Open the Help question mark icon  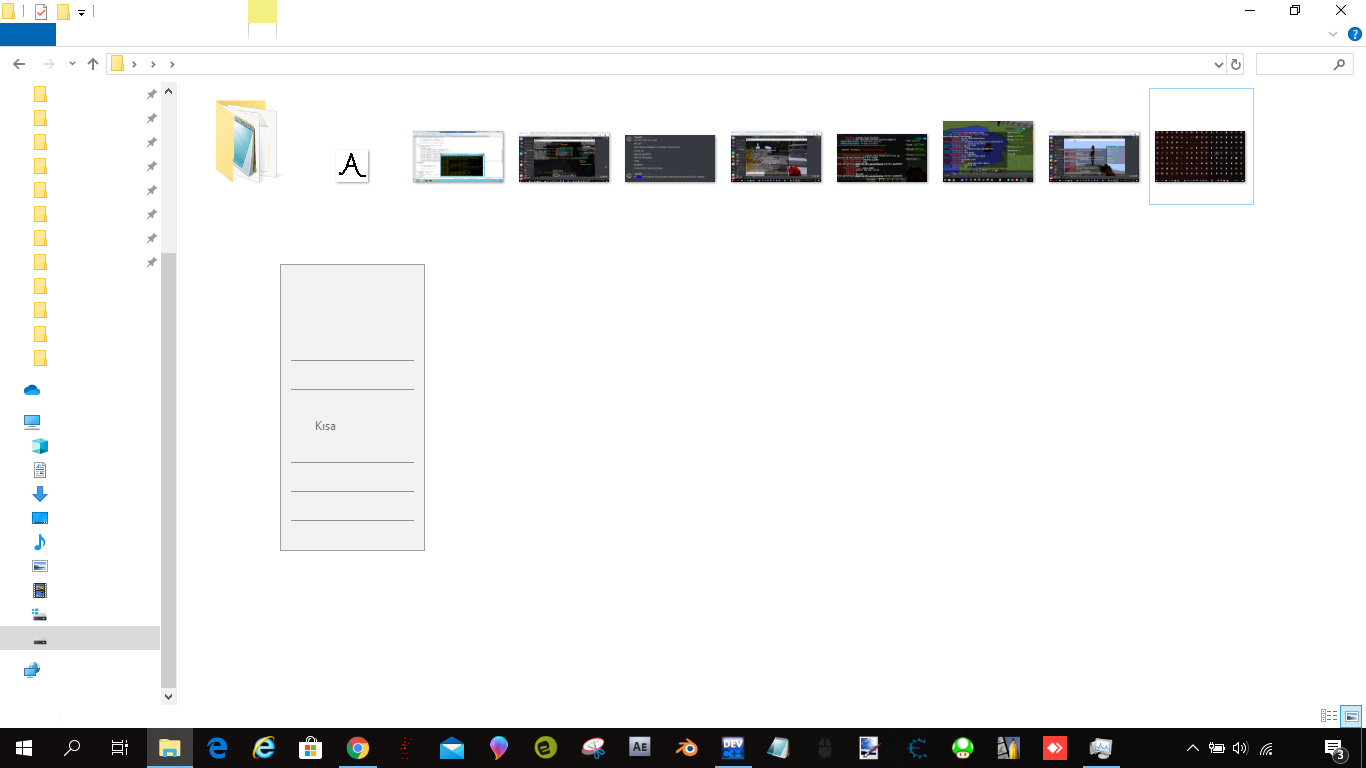coord(1355,34)
